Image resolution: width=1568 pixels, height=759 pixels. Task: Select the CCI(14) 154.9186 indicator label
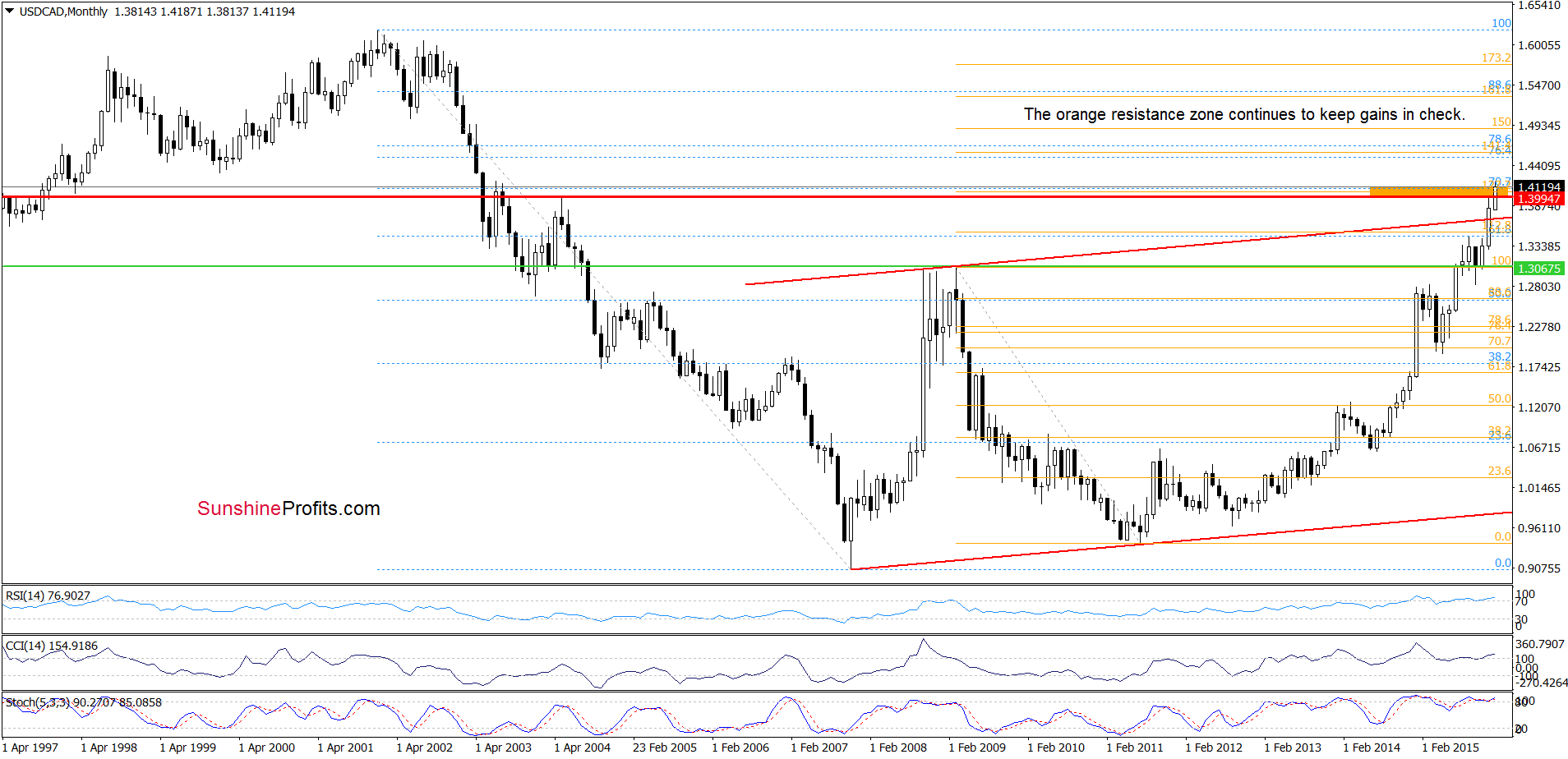pos(52,646)
